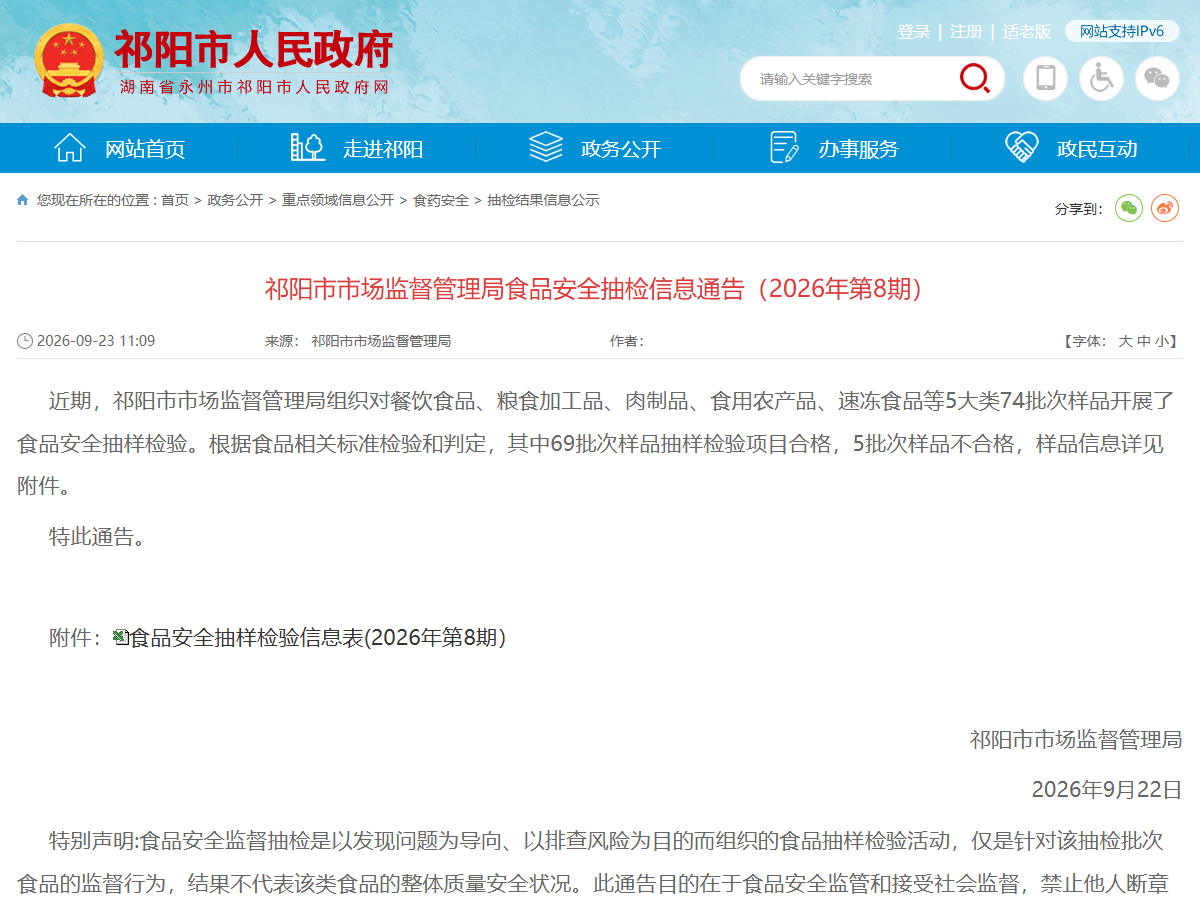Download 食品安全抽样检验信息表 attachment

click(x=318, y=638)
